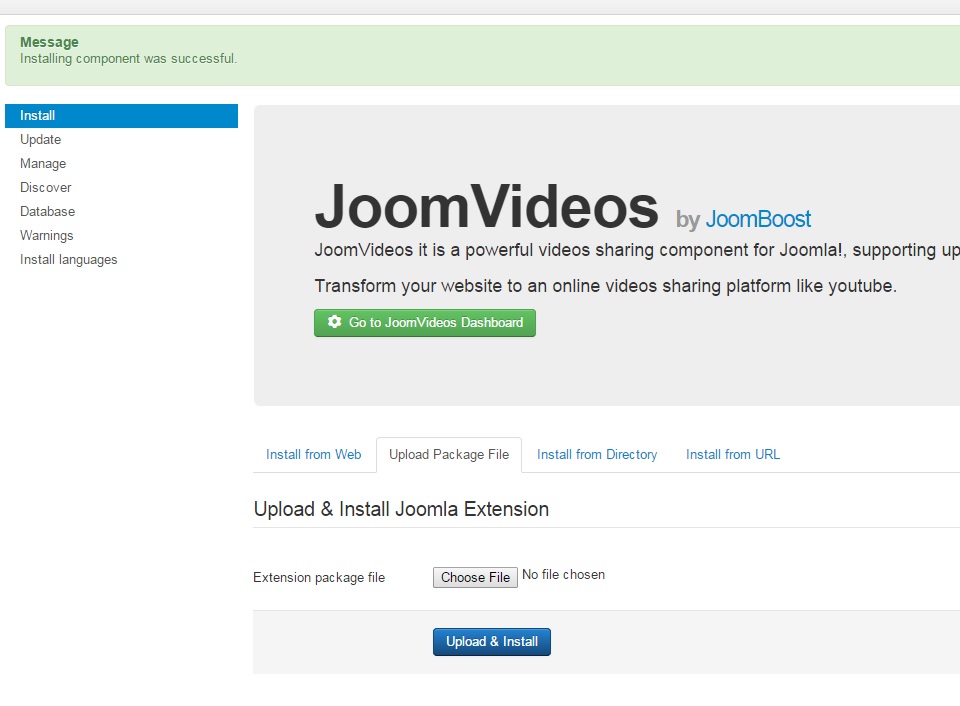The image size is (960, 706).
Task: Click Upload & Install button
Action: (492, 642)
